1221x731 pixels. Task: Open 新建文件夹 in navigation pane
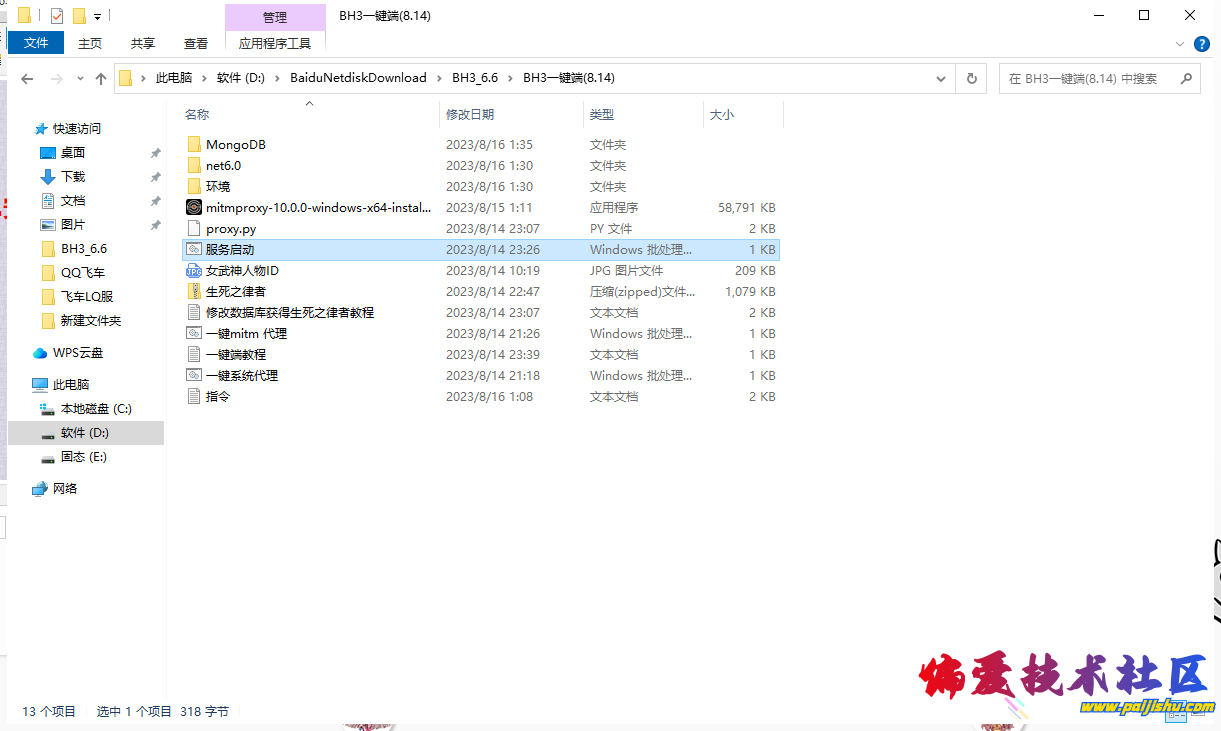tap(90, 321)
